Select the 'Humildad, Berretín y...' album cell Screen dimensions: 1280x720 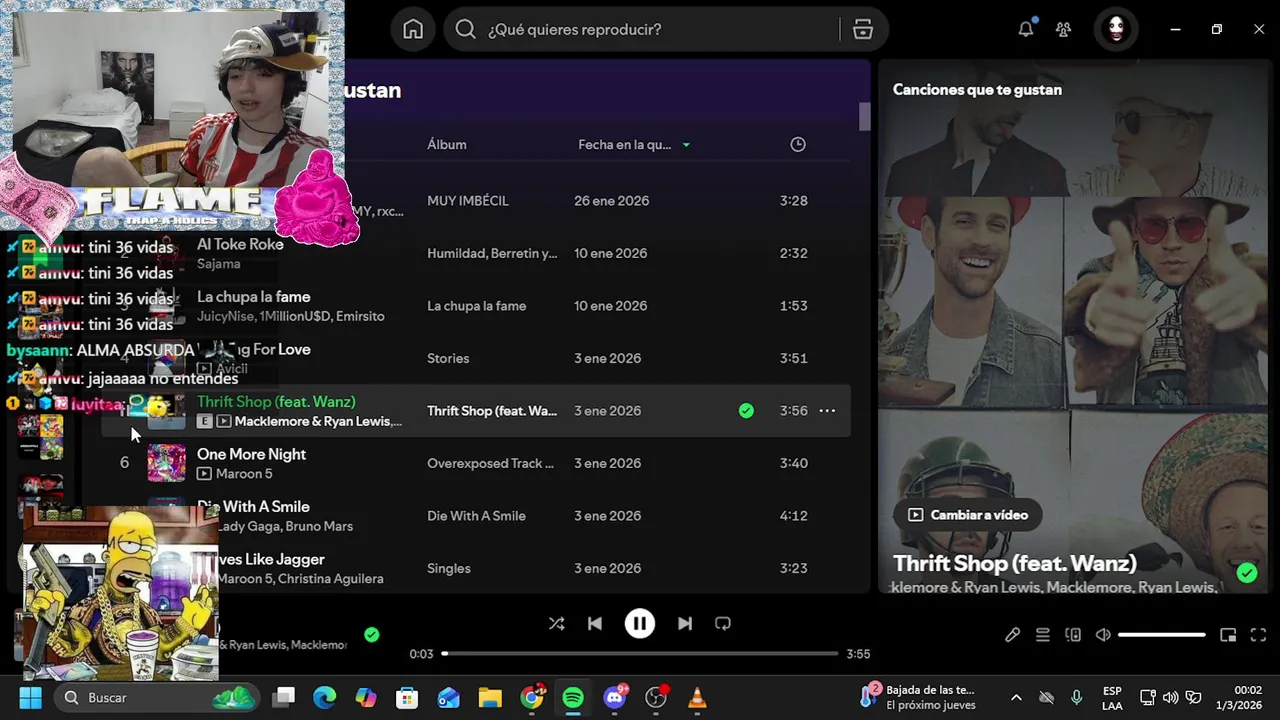coord(492,253)
